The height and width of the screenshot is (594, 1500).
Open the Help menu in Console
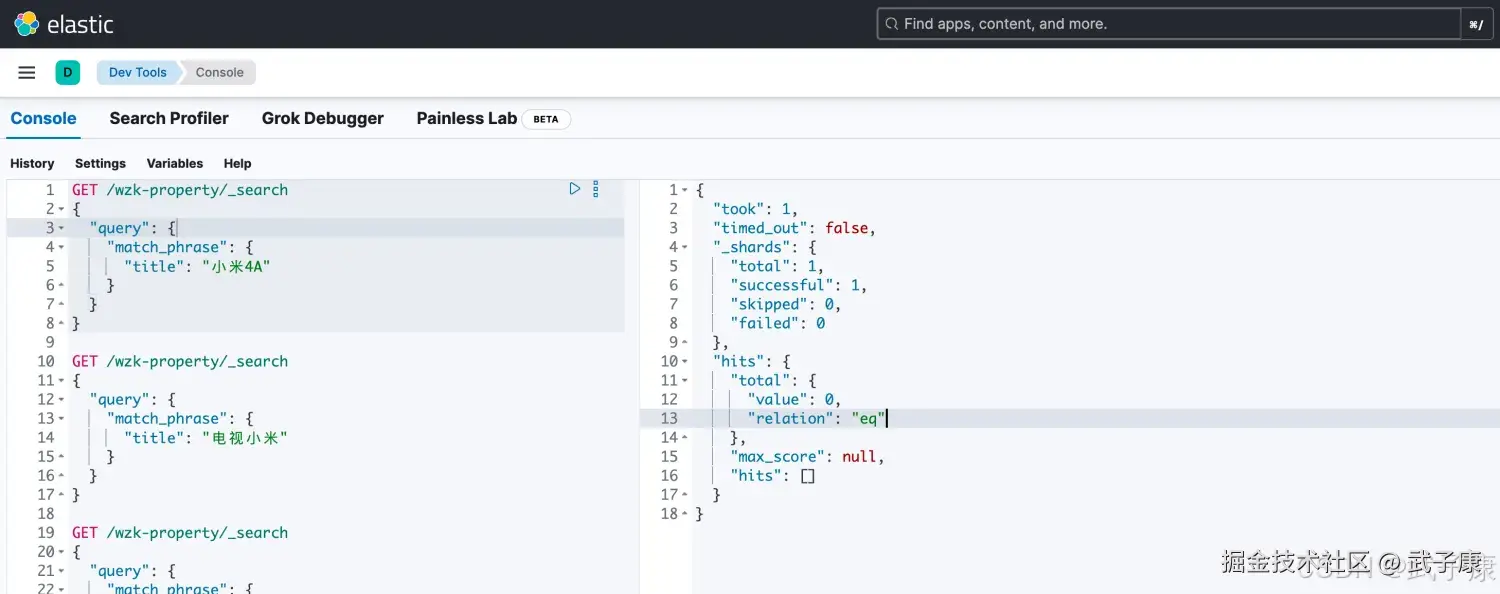point(237,163)
